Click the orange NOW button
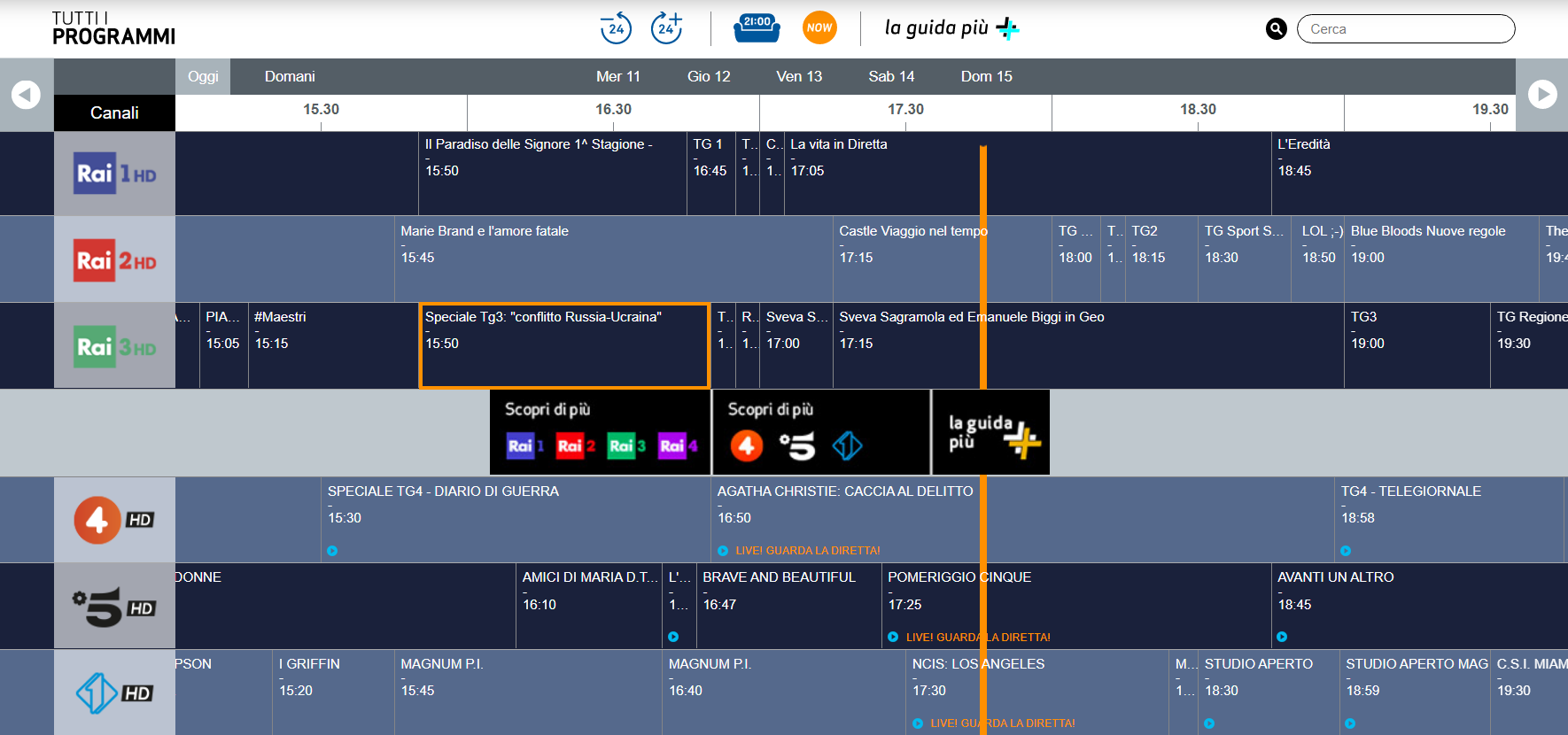This screenshot has height=735, width=1568. (819, 27)
